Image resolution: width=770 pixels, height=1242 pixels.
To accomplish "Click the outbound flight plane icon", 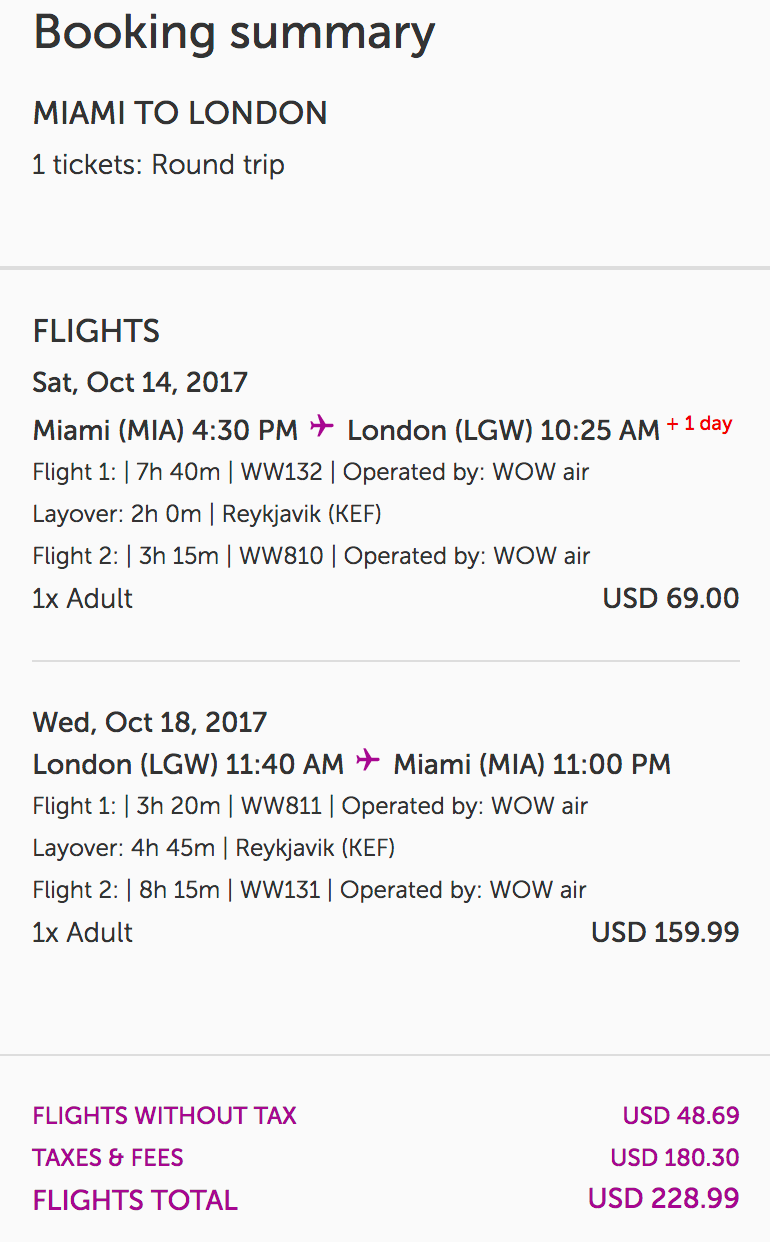I will point(322,427).
